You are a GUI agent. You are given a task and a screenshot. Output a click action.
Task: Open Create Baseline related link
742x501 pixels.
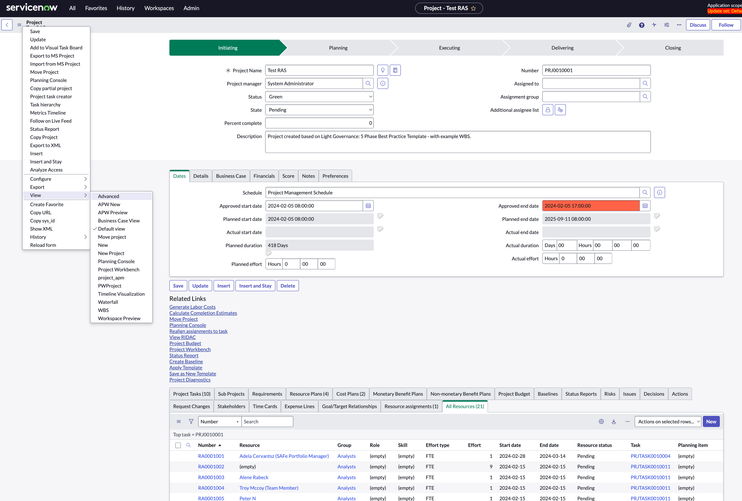pos(186,361)
